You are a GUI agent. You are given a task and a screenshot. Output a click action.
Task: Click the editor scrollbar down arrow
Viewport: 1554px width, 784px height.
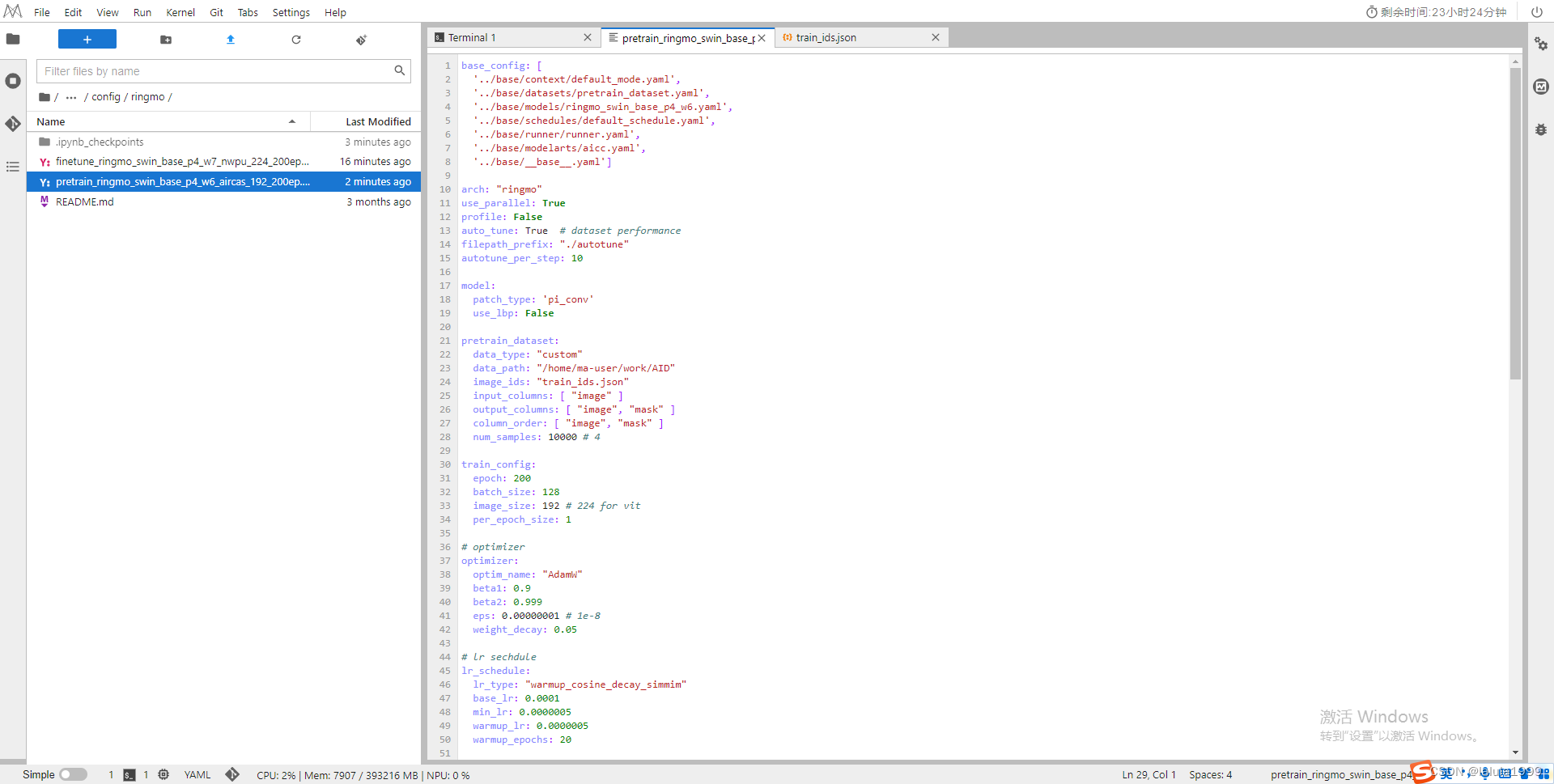(x=1515, y=752)
